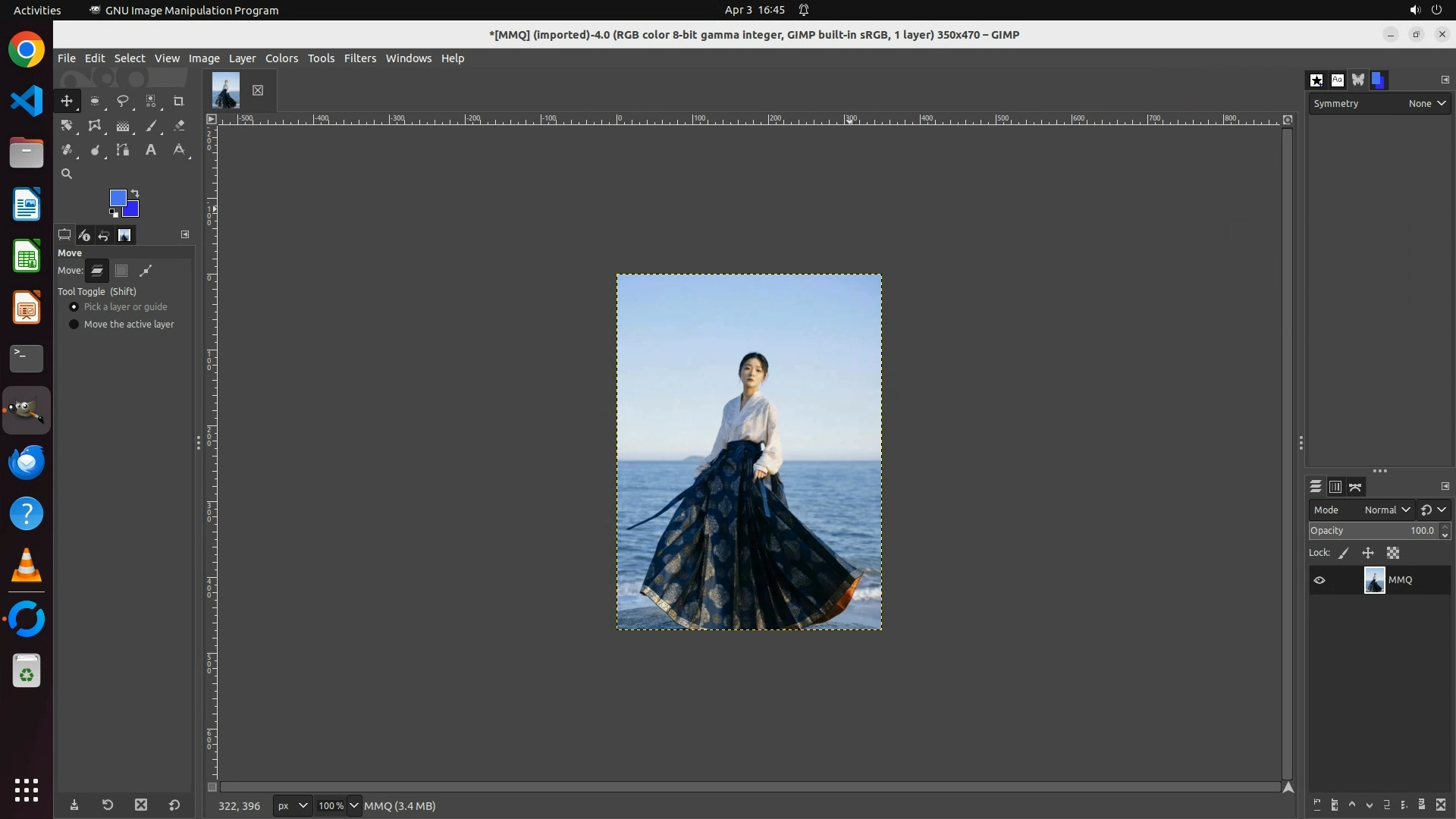This screenshot has width=1456, height=819.
Task: Select the Crop tool
Action: [x=179, y=101]
